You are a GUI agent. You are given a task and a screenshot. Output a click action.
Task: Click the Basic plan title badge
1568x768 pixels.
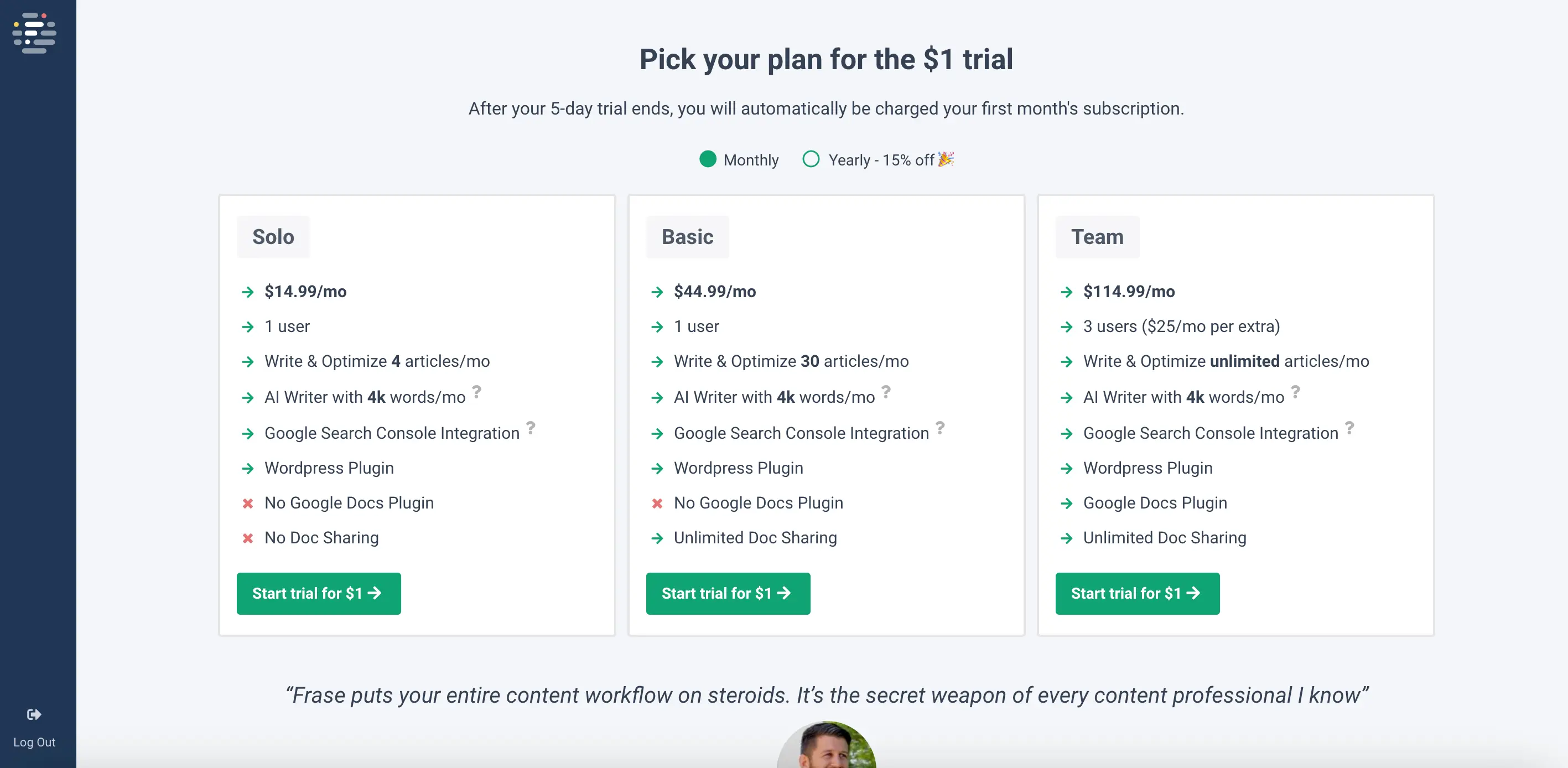[x=687, y=237]
